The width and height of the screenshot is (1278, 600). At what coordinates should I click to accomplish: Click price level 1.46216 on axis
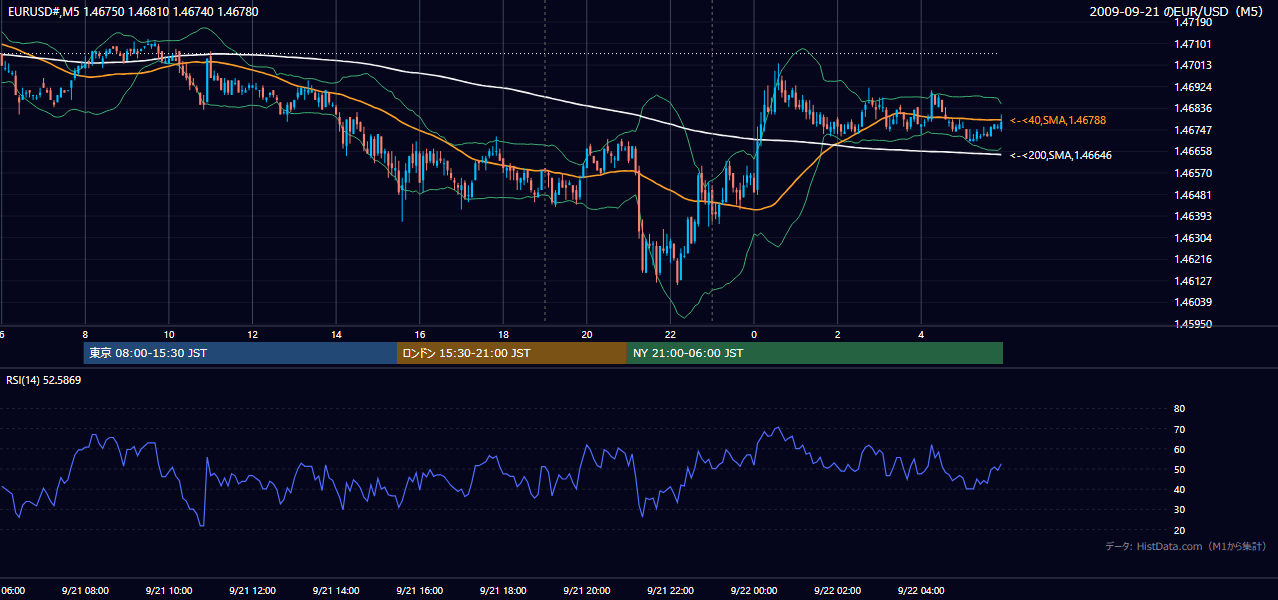coord(1194,259)
